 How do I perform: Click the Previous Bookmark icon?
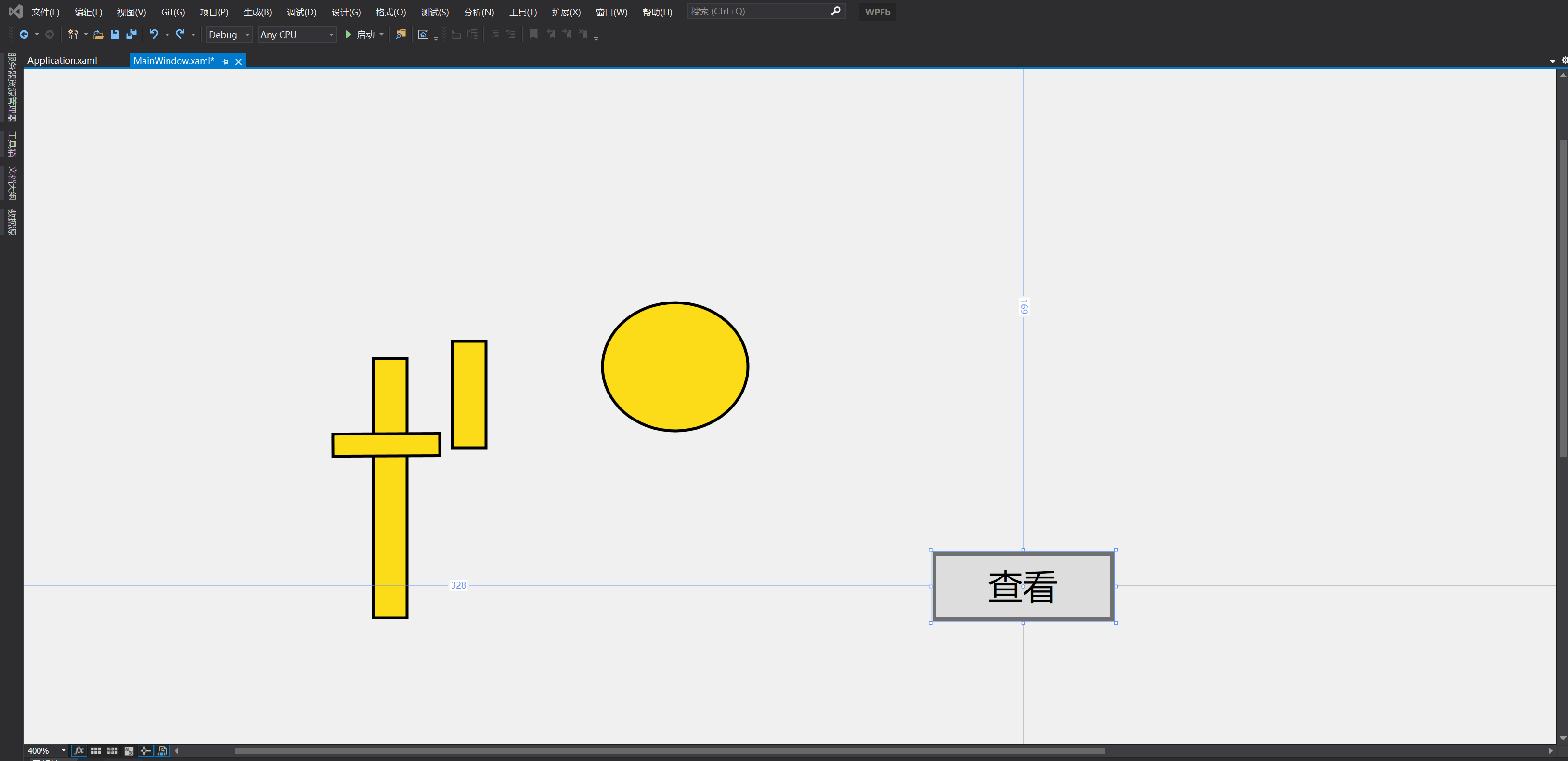pyautogui.click(x=551, y=34)
